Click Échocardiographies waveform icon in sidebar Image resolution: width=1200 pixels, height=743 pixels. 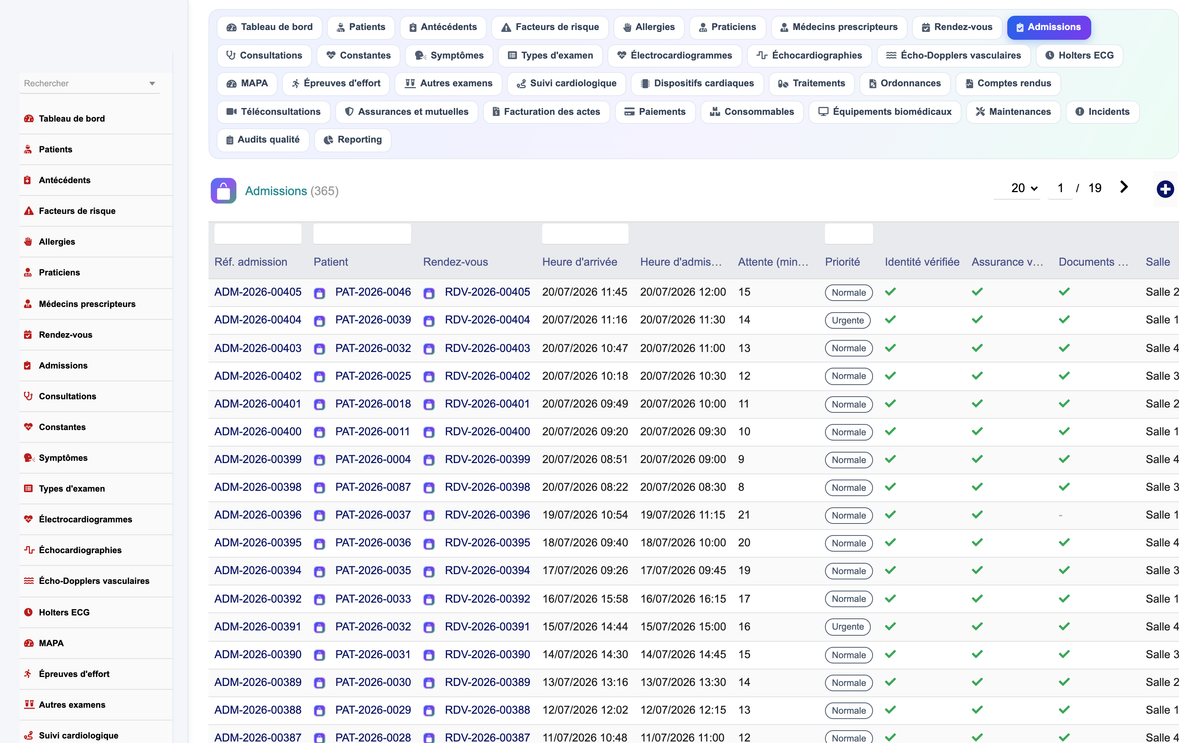pyautogui.click(x=28, y=550)
